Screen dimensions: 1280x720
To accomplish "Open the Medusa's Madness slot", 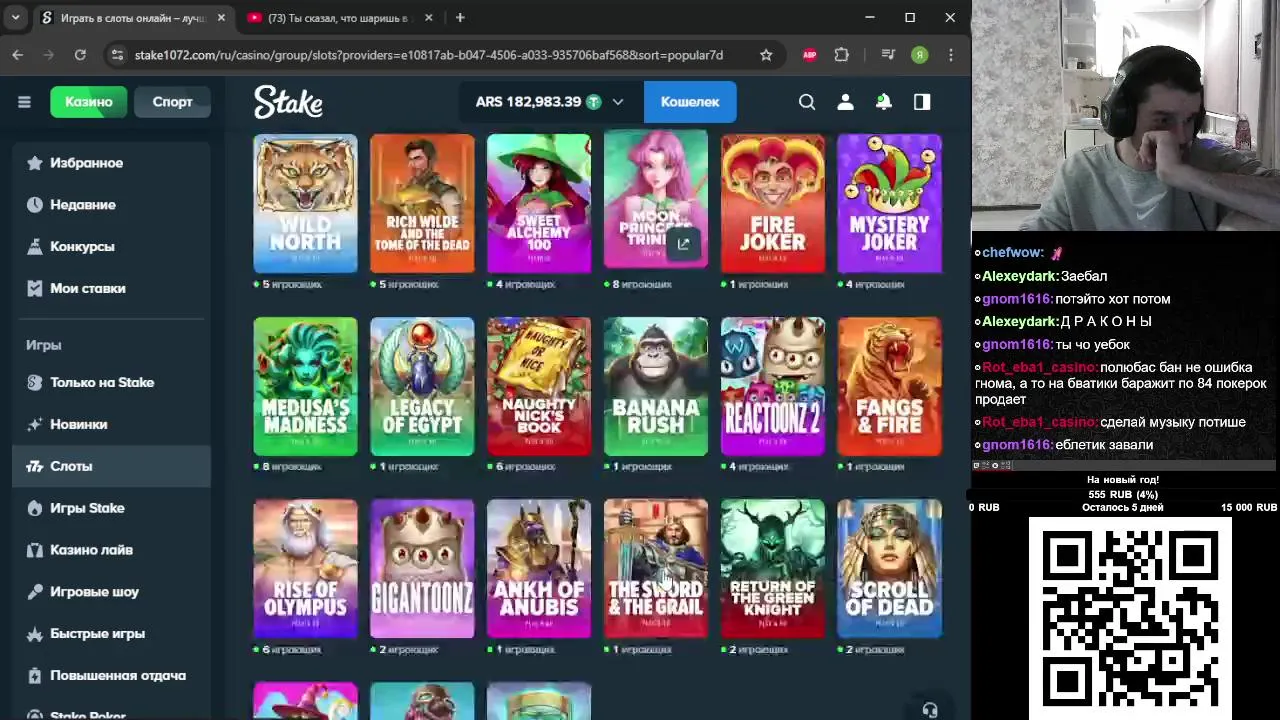I will click(305, 387).
